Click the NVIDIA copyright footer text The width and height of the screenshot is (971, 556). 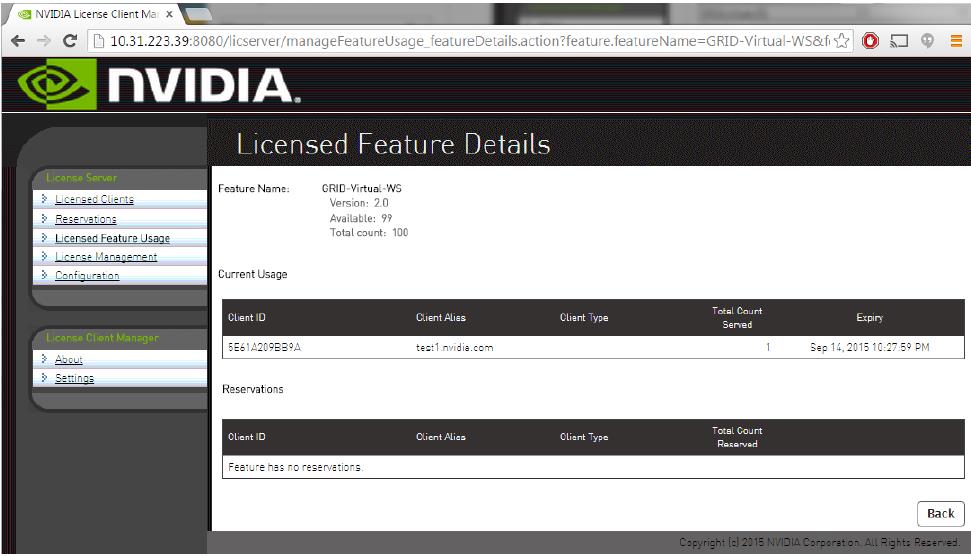pos(819,542)
